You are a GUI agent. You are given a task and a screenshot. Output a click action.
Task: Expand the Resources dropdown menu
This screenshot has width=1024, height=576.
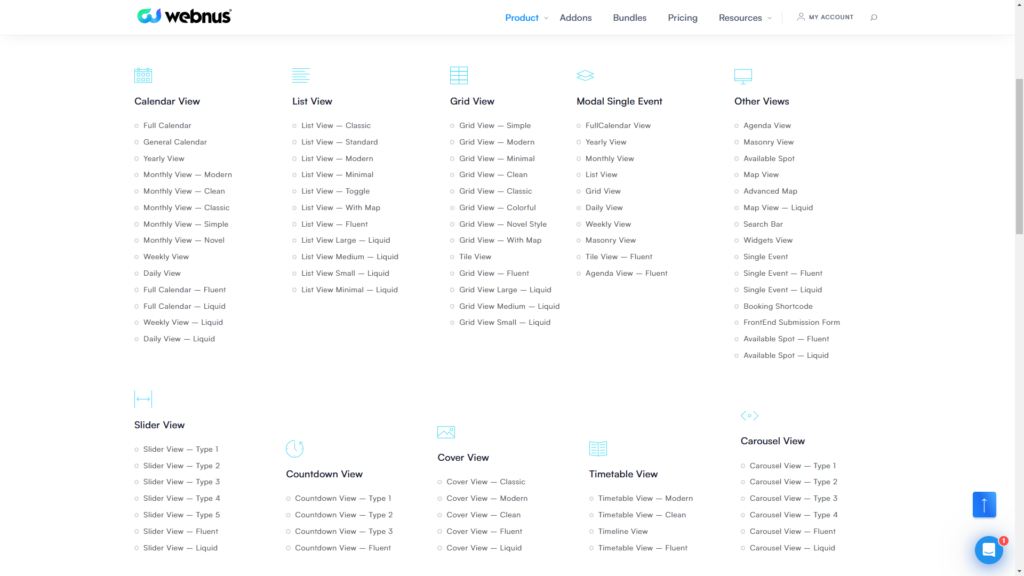pyautogui.click(x=744, y=18)
